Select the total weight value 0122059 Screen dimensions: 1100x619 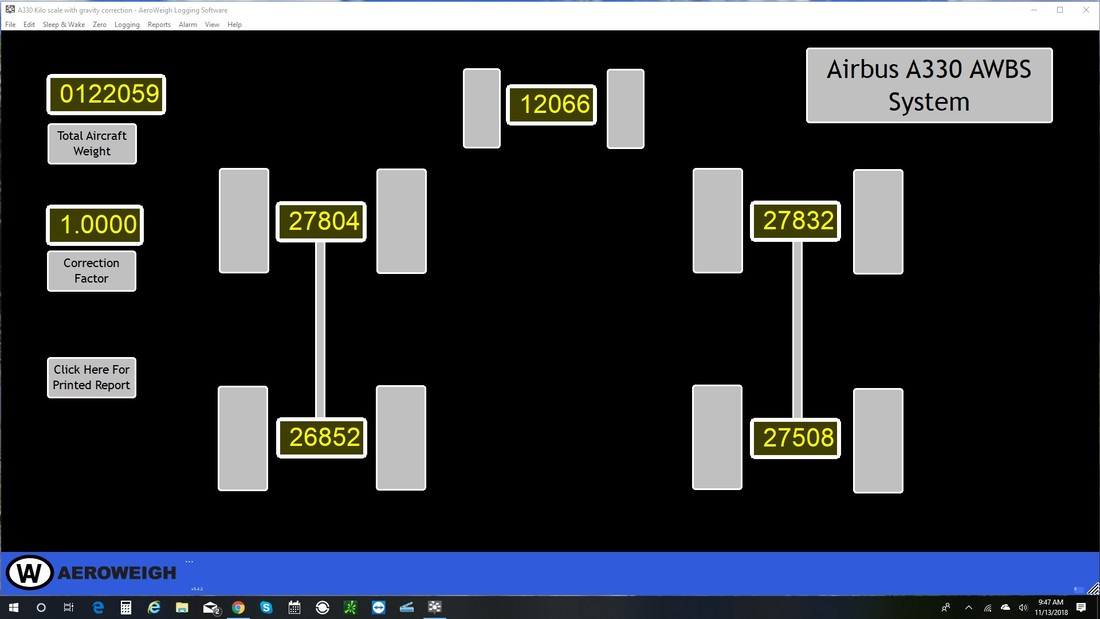coord(107,94)
